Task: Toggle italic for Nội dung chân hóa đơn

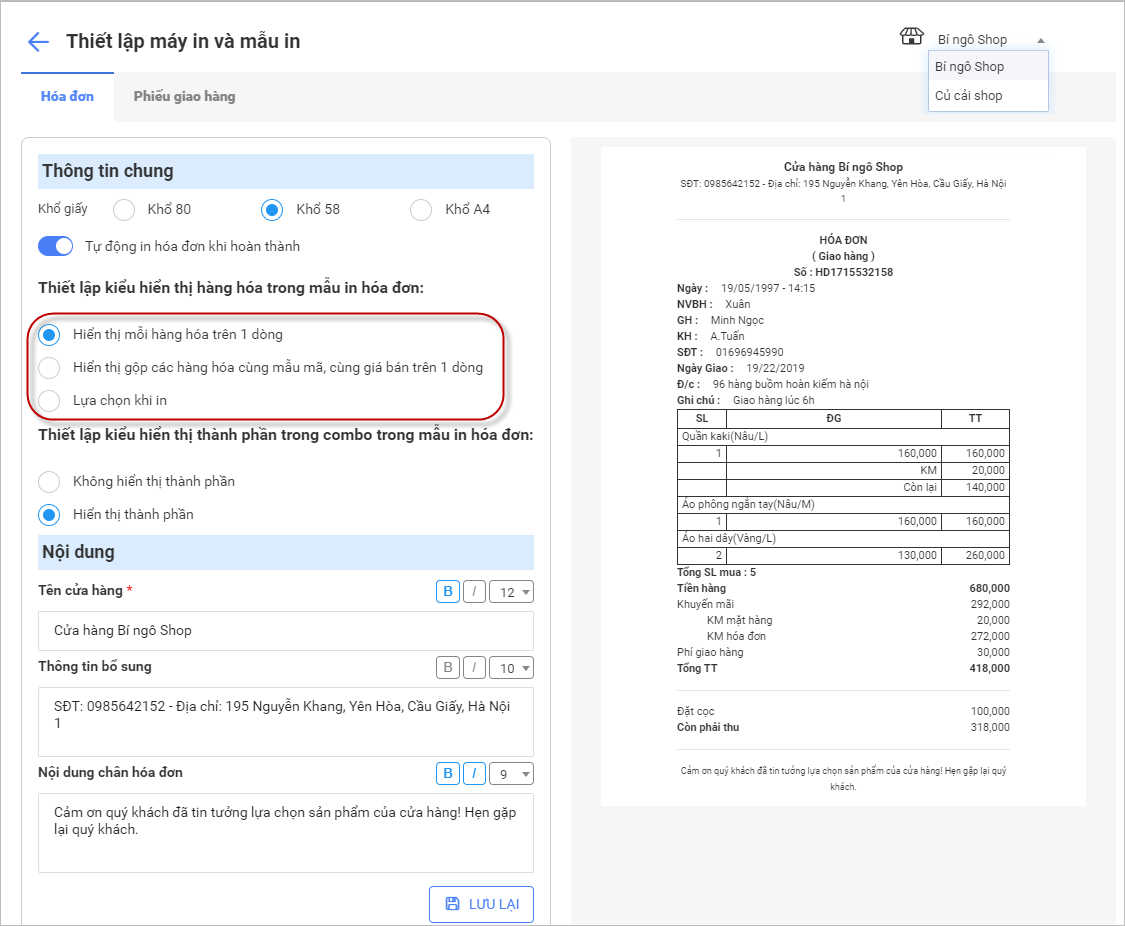Action: [x=474, y=773]
